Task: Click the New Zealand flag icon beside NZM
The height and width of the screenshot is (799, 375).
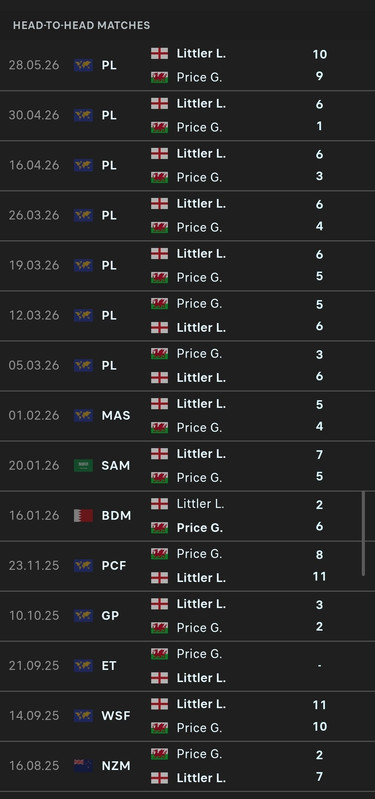Action: click(x=83, y=766)
